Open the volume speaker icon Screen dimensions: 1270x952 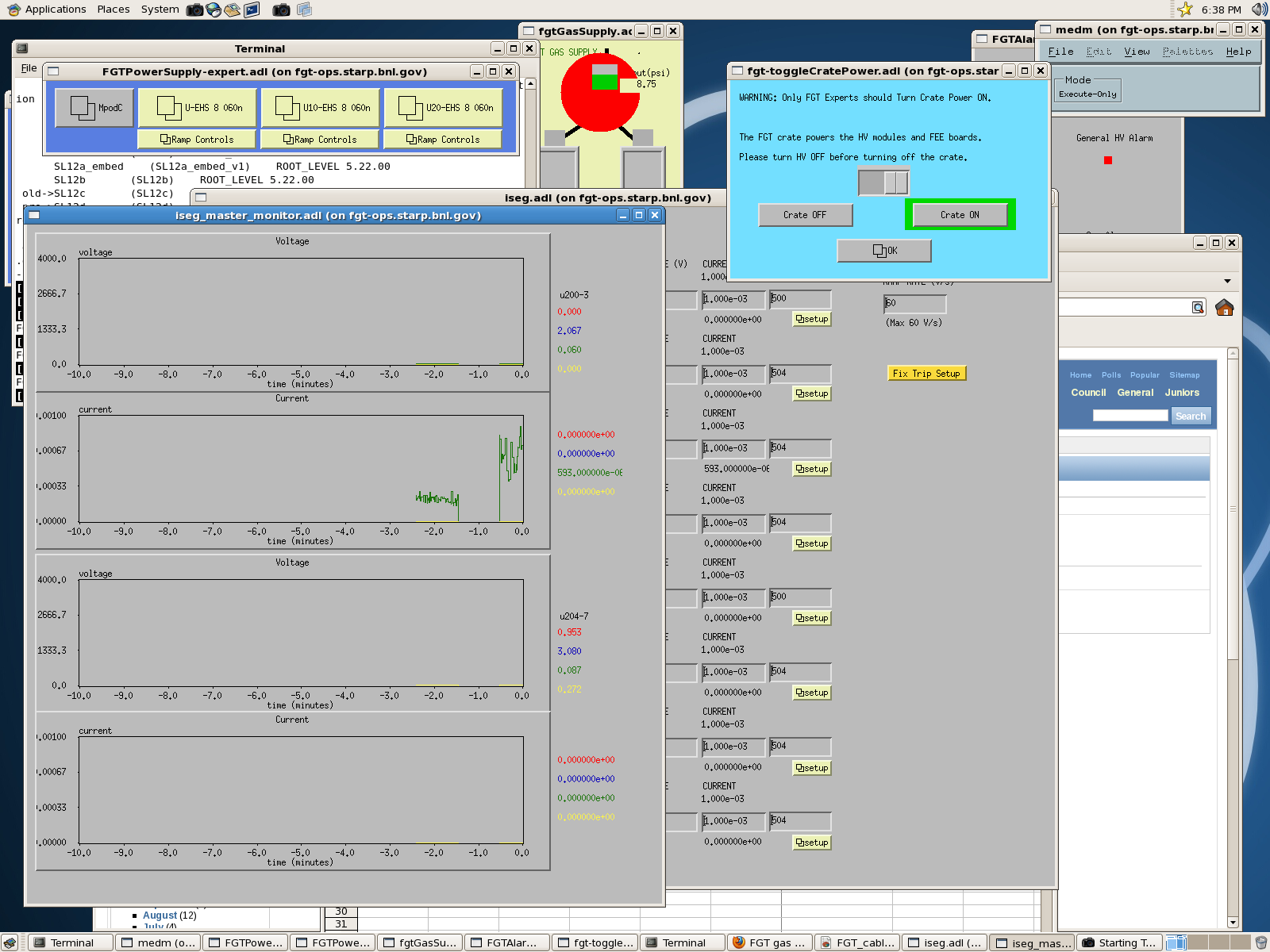tap(1259, 10)
